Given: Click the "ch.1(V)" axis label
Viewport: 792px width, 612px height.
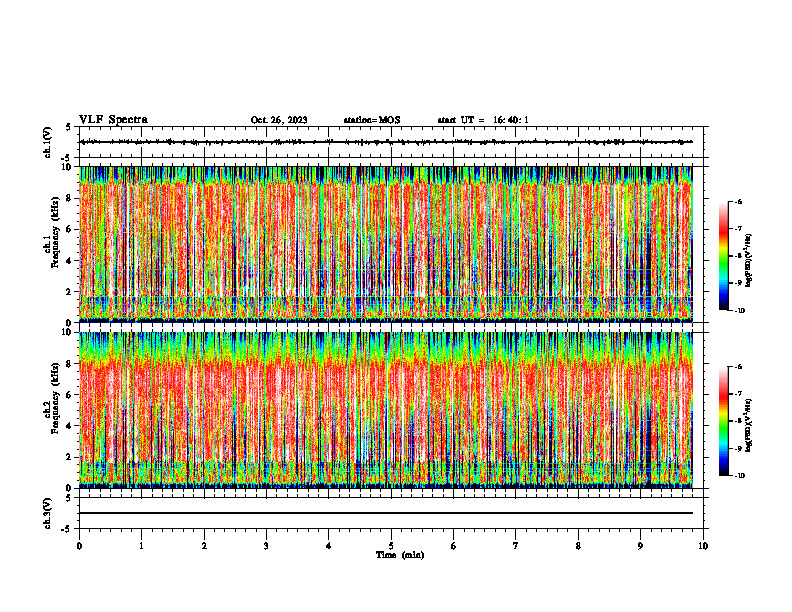Looking at the screenshot, I should (x=48, y=142).
